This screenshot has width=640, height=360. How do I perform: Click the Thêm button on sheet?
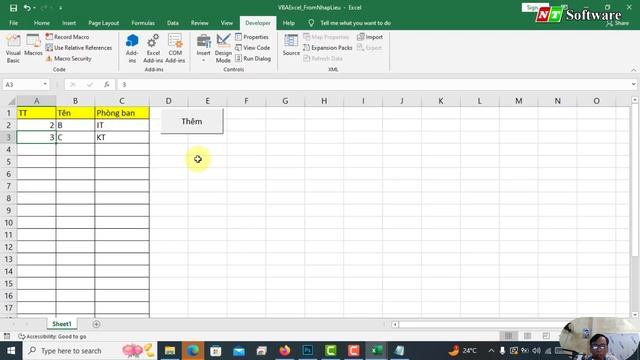(192, 121)
